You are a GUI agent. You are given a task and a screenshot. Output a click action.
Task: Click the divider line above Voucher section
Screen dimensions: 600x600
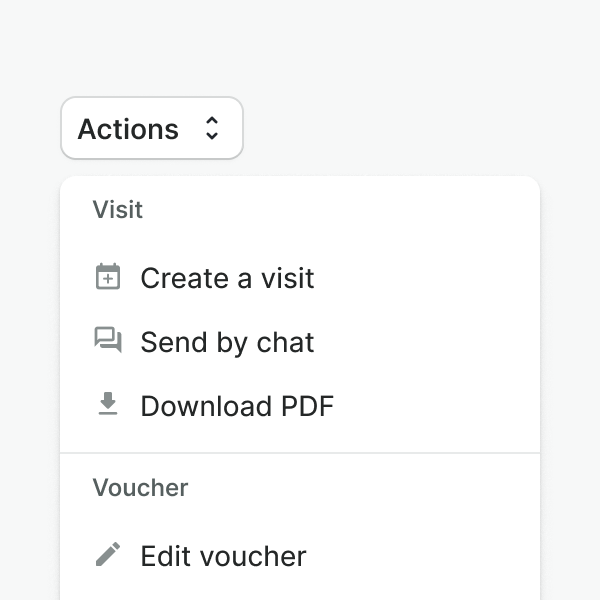coord(300,453)
